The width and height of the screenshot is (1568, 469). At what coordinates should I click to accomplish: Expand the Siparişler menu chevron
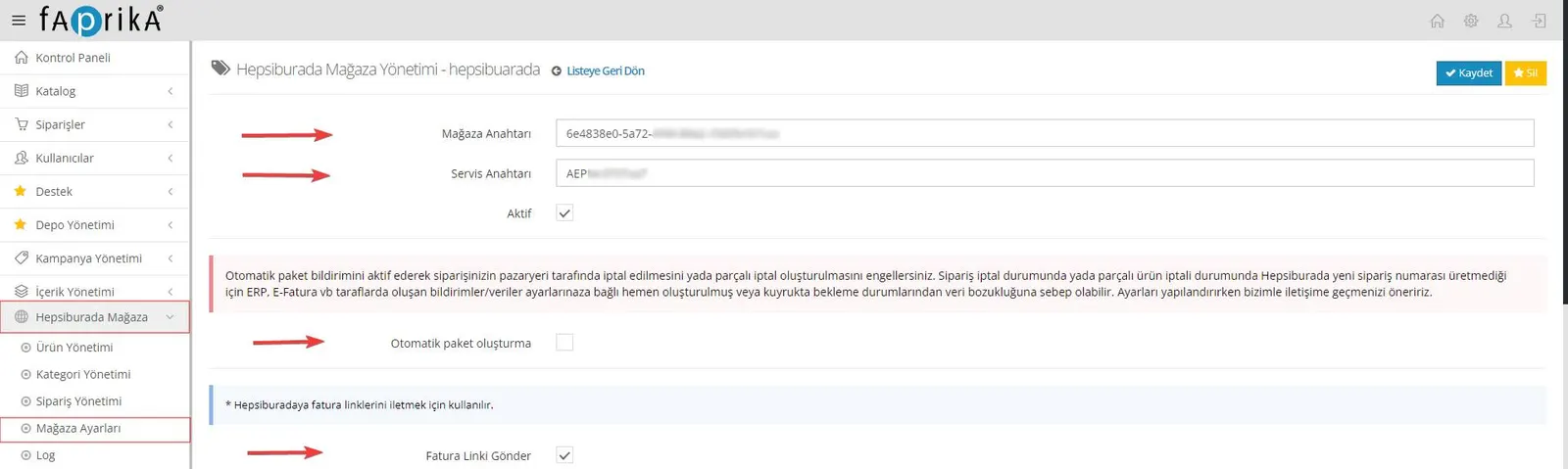171,124
